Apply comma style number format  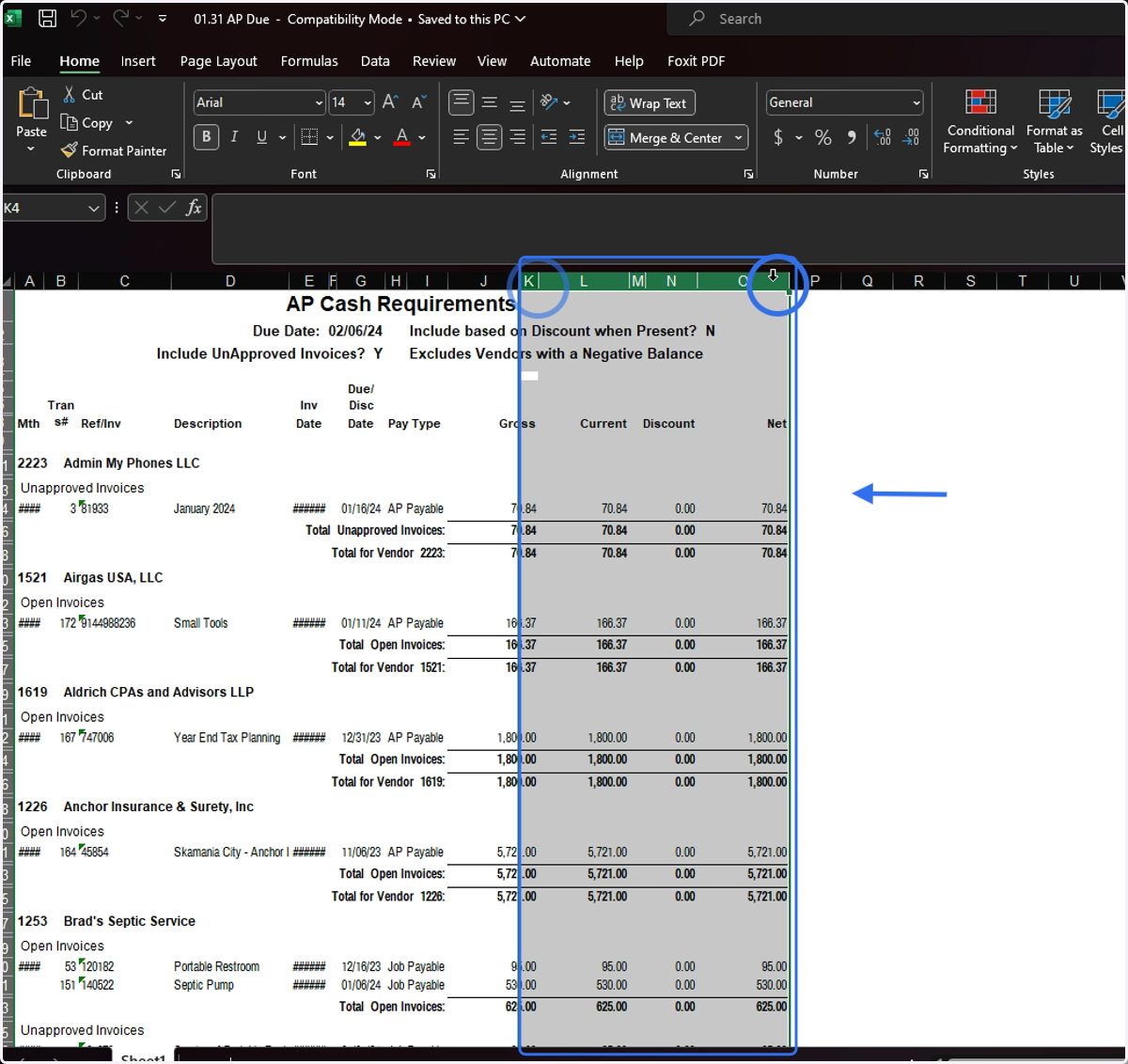[852, 137]
